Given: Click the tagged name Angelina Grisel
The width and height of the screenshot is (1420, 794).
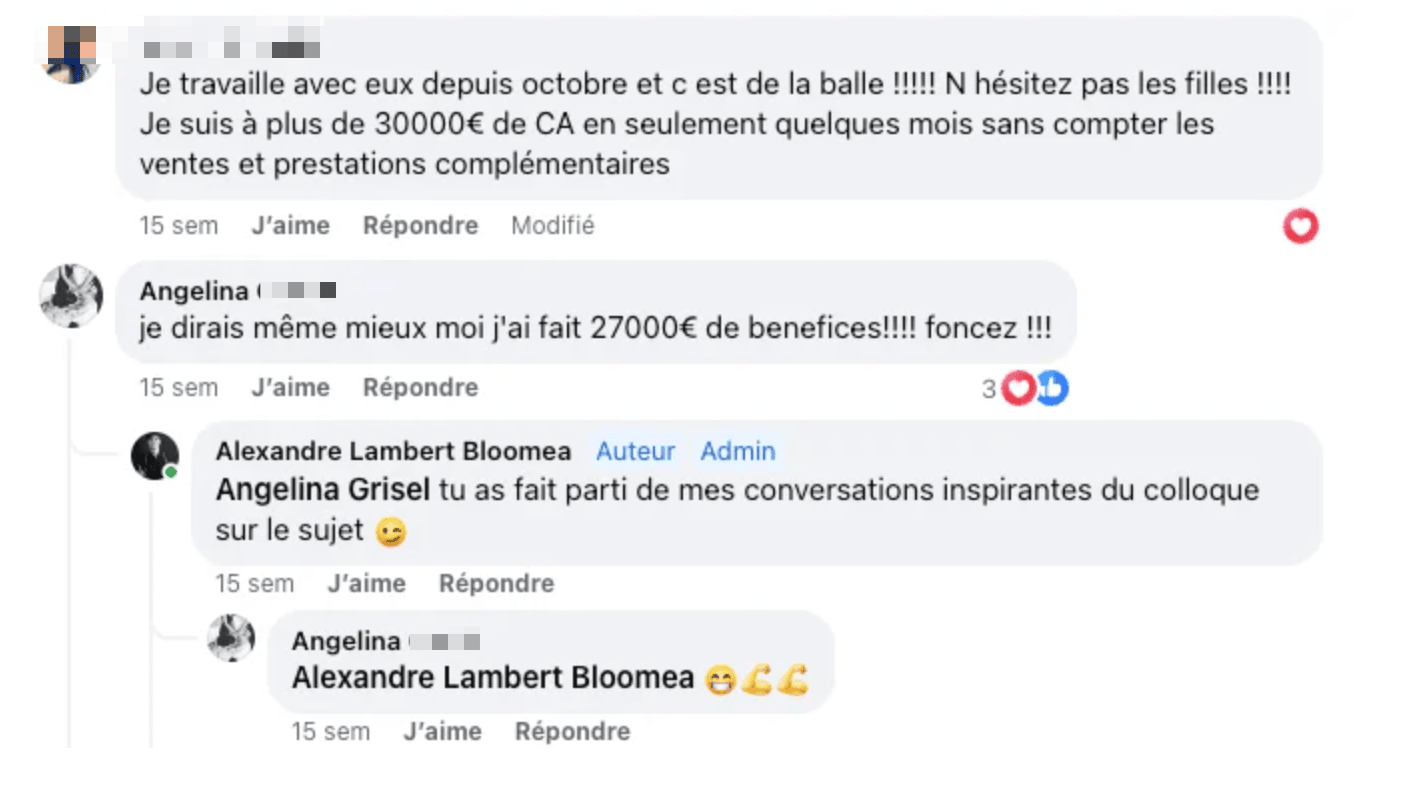Looking at the screenshot, I should (x=323, y=491).
